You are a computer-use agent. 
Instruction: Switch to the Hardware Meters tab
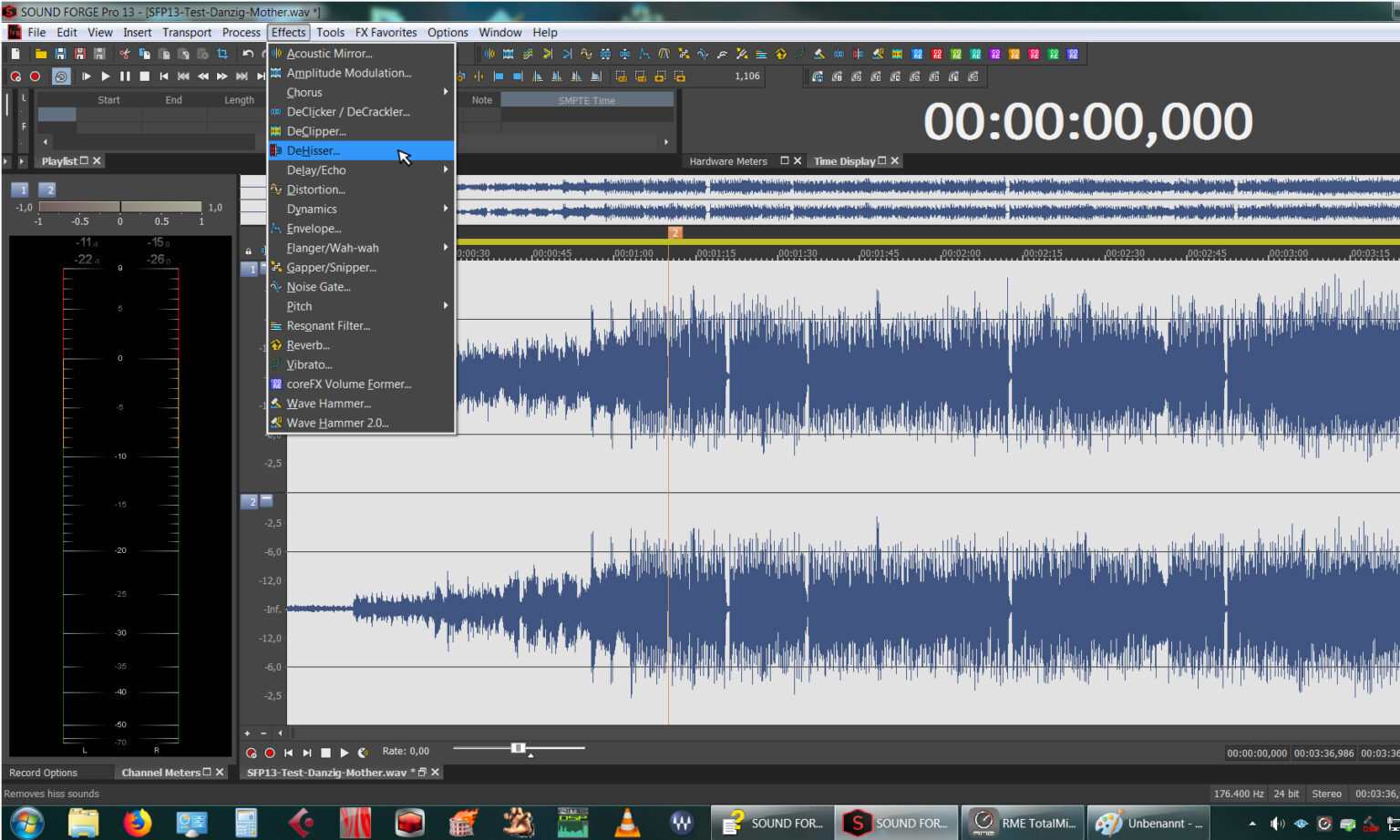click(x=728, y=161)
